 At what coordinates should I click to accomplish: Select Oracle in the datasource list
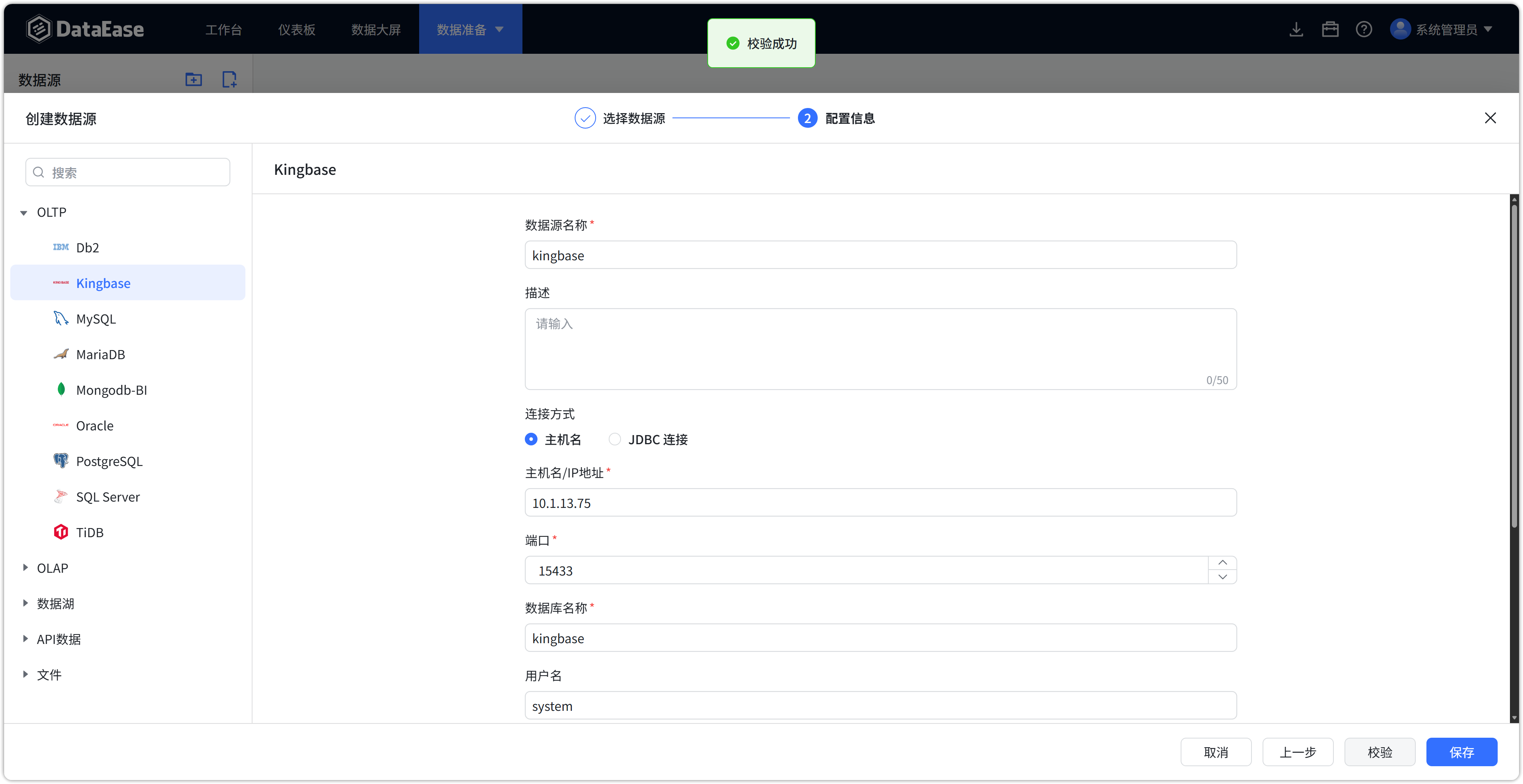[x=128, y=425]
